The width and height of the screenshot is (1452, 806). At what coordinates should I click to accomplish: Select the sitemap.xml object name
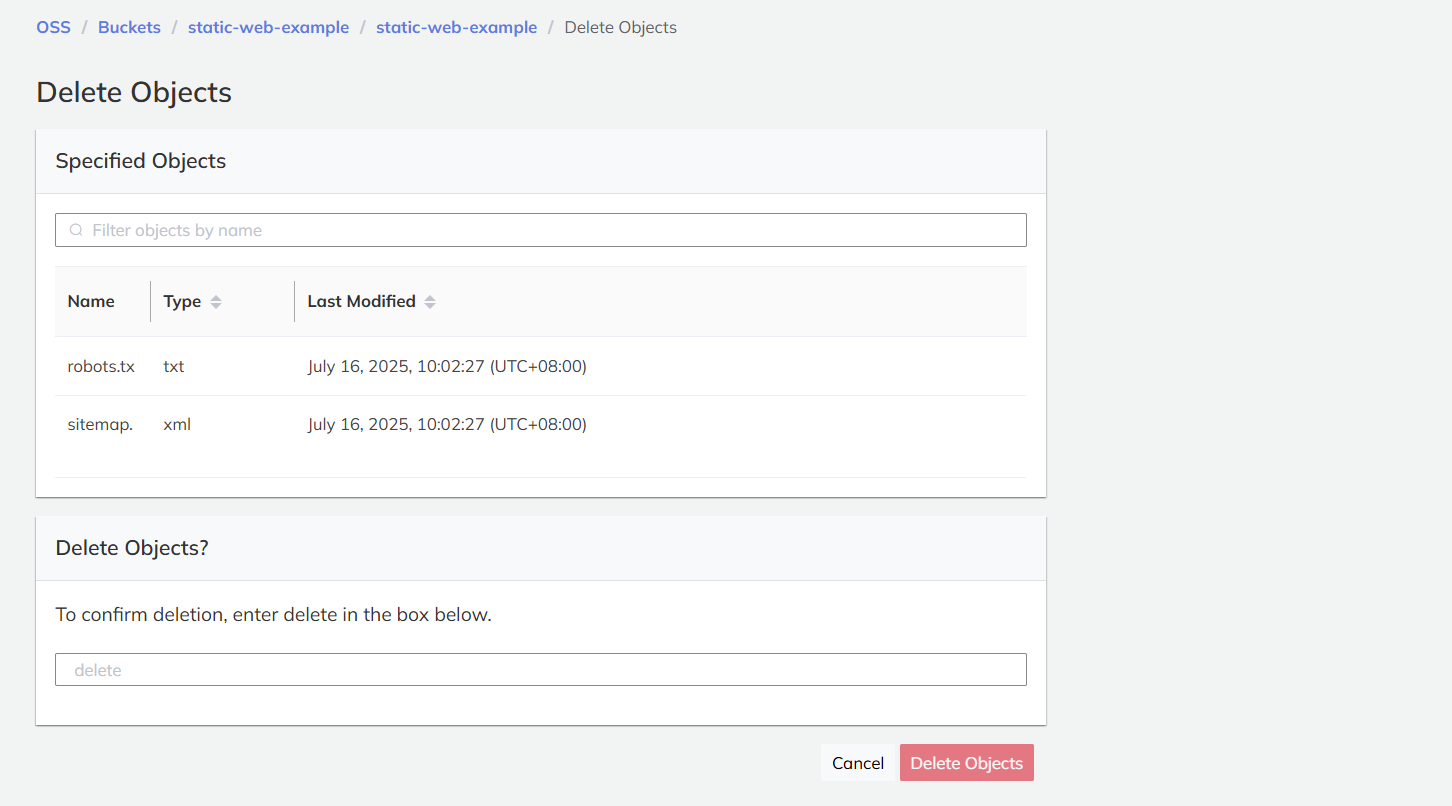pos(100,425)
